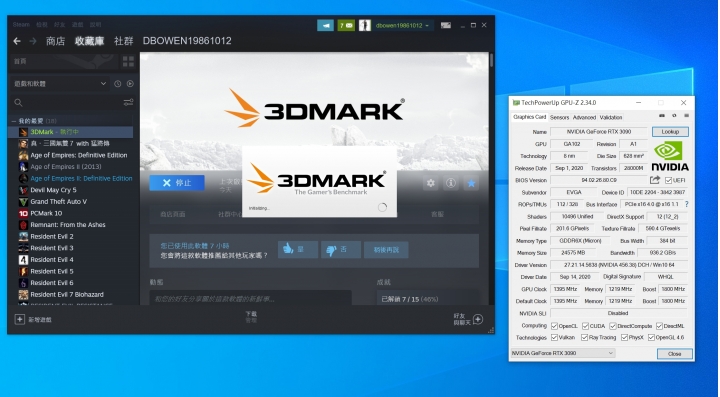Open the add friends plus icon
The image size is (720, 397).
coord(478,319)
